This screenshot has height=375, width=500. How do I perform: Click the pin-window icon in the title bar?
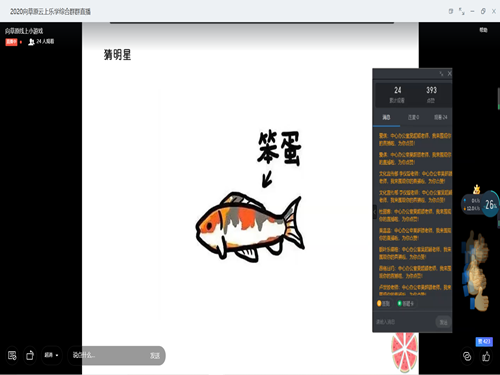pos(451,11)
